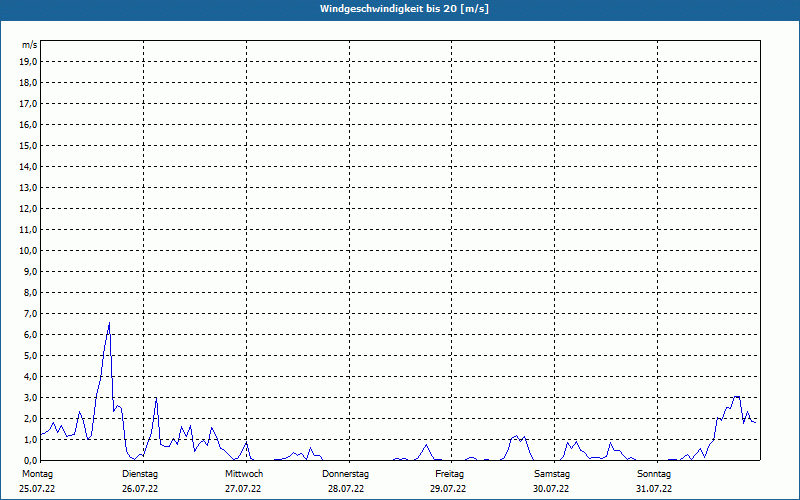Click the date 31.07.22
The image size is (800, 500).
pos(654,489)
